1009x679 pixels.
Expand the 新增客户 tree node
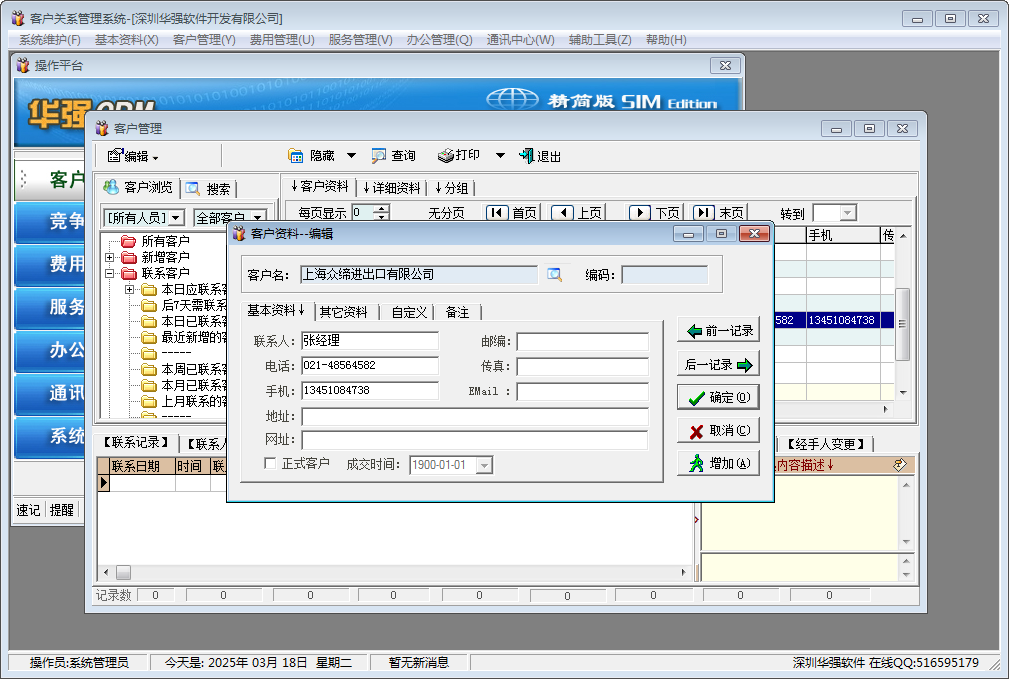[x=109, y=257]
